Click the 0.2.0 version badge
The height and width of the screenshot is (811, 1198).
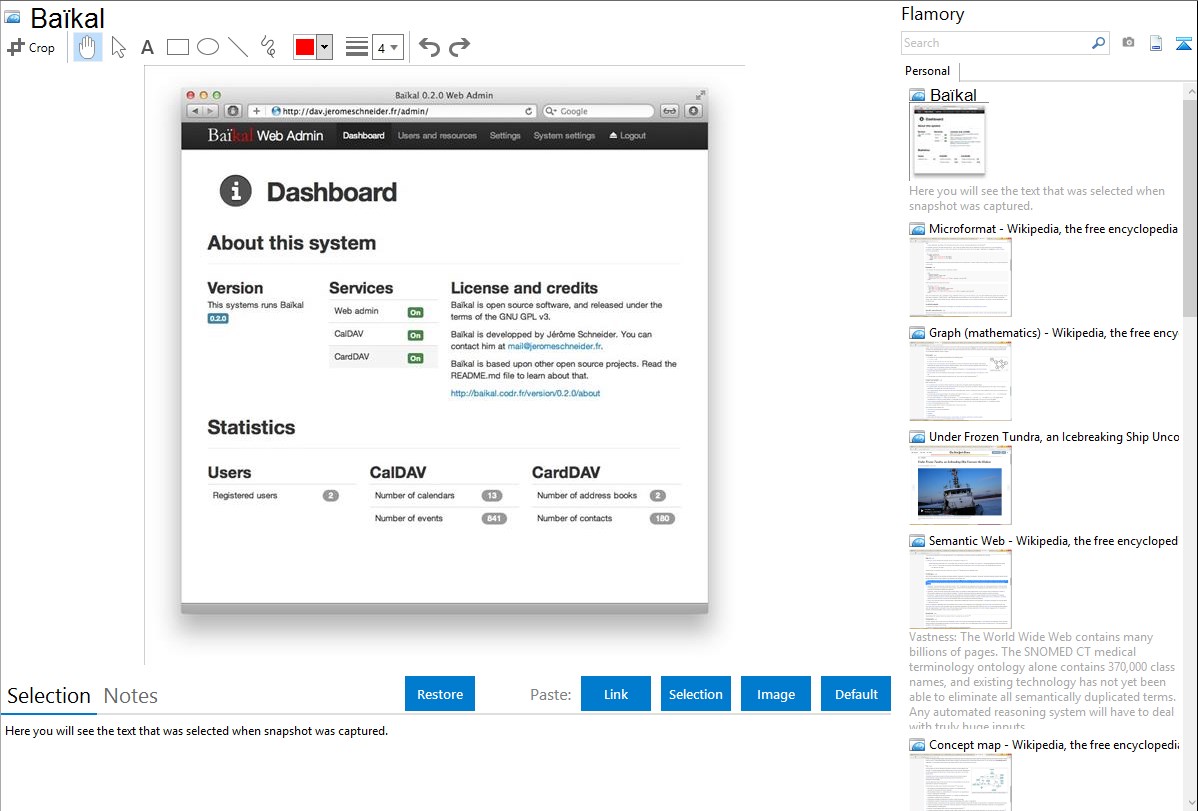[218, 319]
